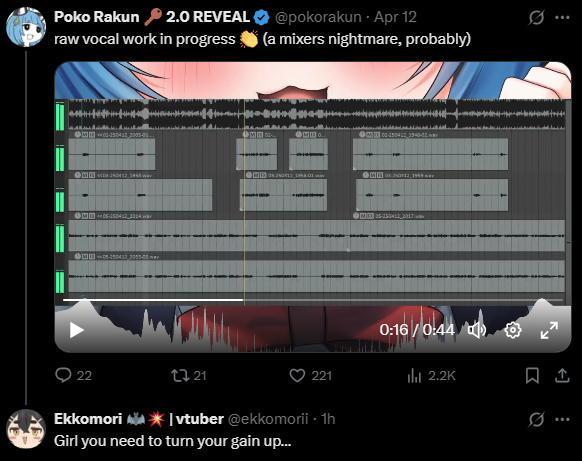582x461 pixels.
Task: Open Poko Rakun's profile avatar
Action: tap(26, 27)
